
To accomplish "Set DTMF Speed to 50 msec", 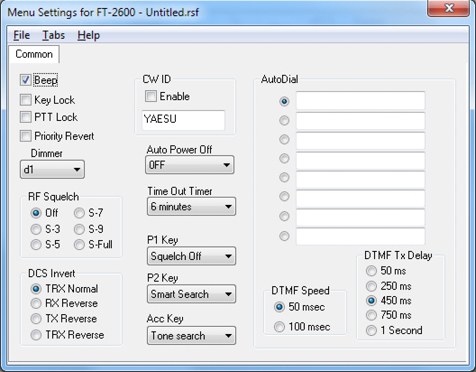I will 279,307.
